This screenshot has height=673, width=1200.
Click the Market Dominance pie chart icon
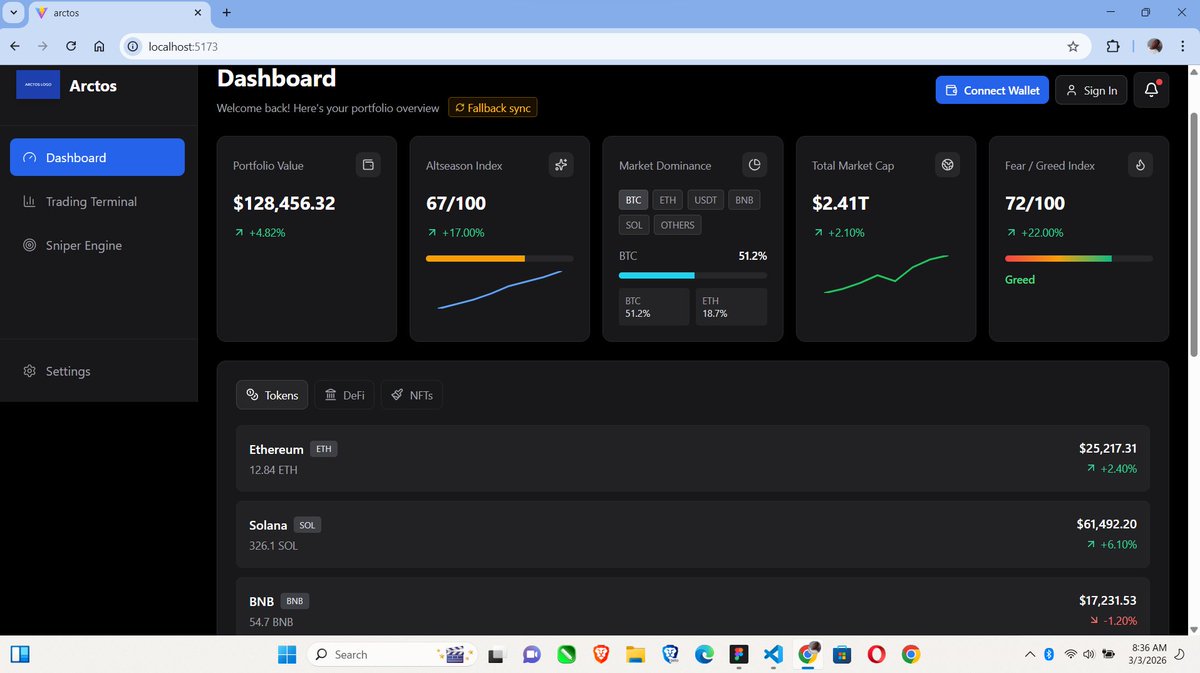pos(754,165)
